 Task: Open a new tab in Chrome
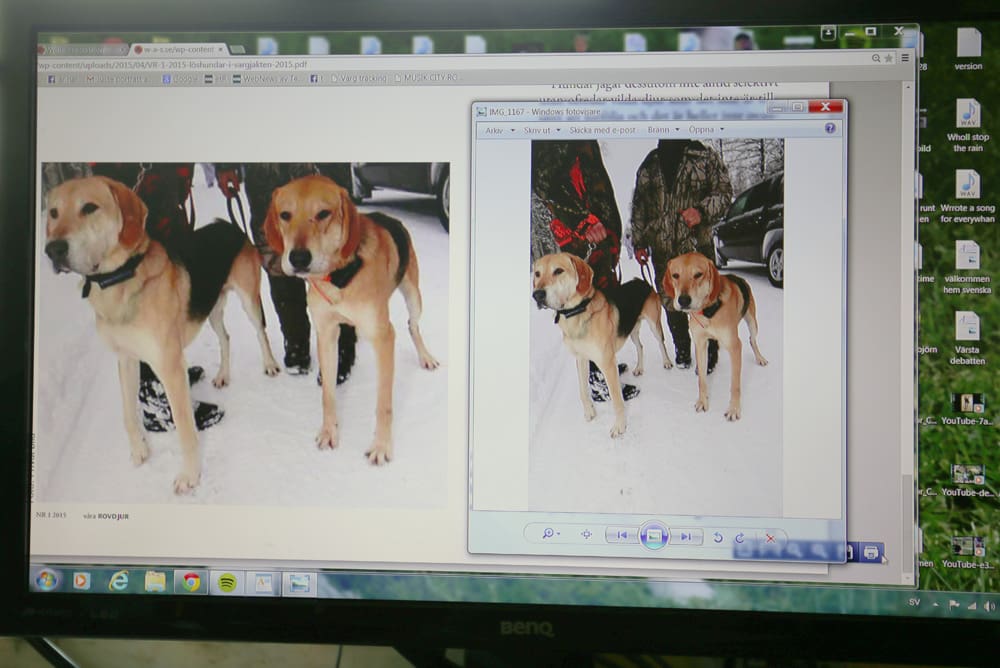coord(237,49)
